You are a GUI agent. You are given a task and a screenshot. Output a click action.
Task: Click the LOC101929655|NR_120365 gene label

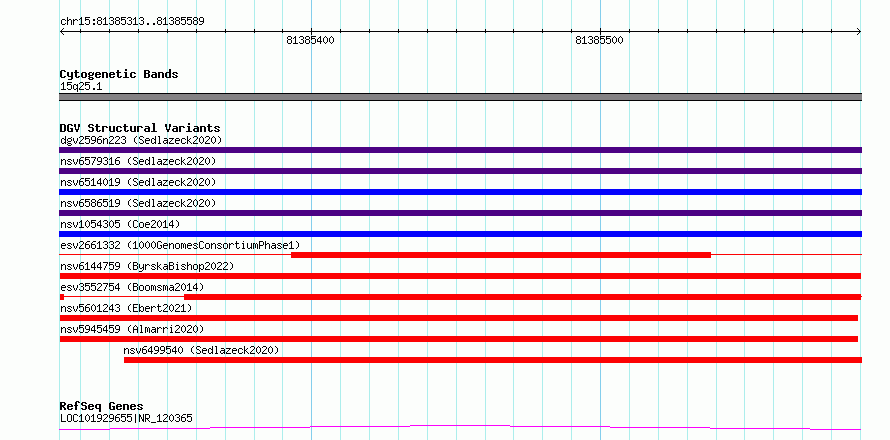[126, 418]
